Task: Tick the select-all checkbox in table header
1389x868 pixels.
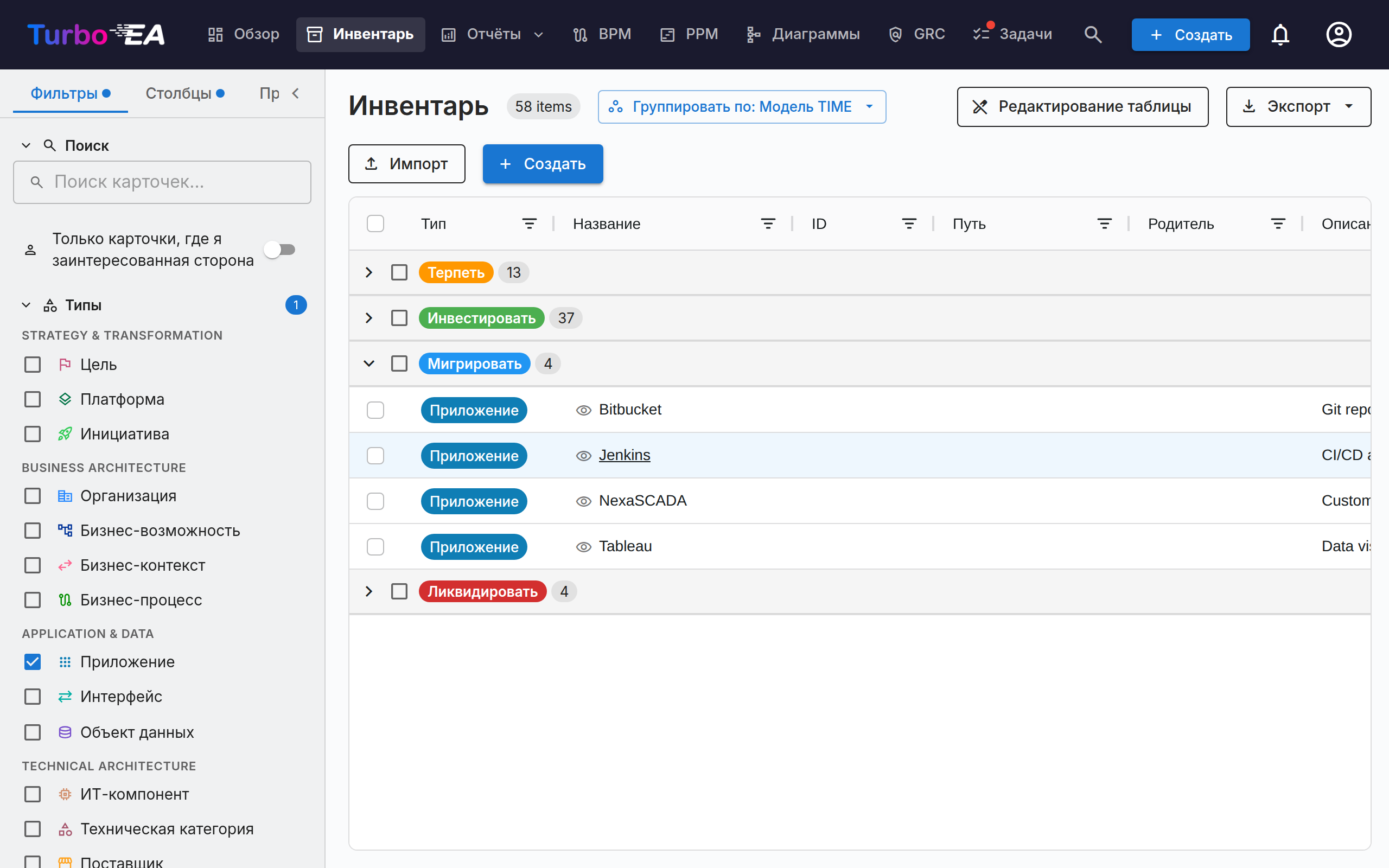Action: [375, 224]
